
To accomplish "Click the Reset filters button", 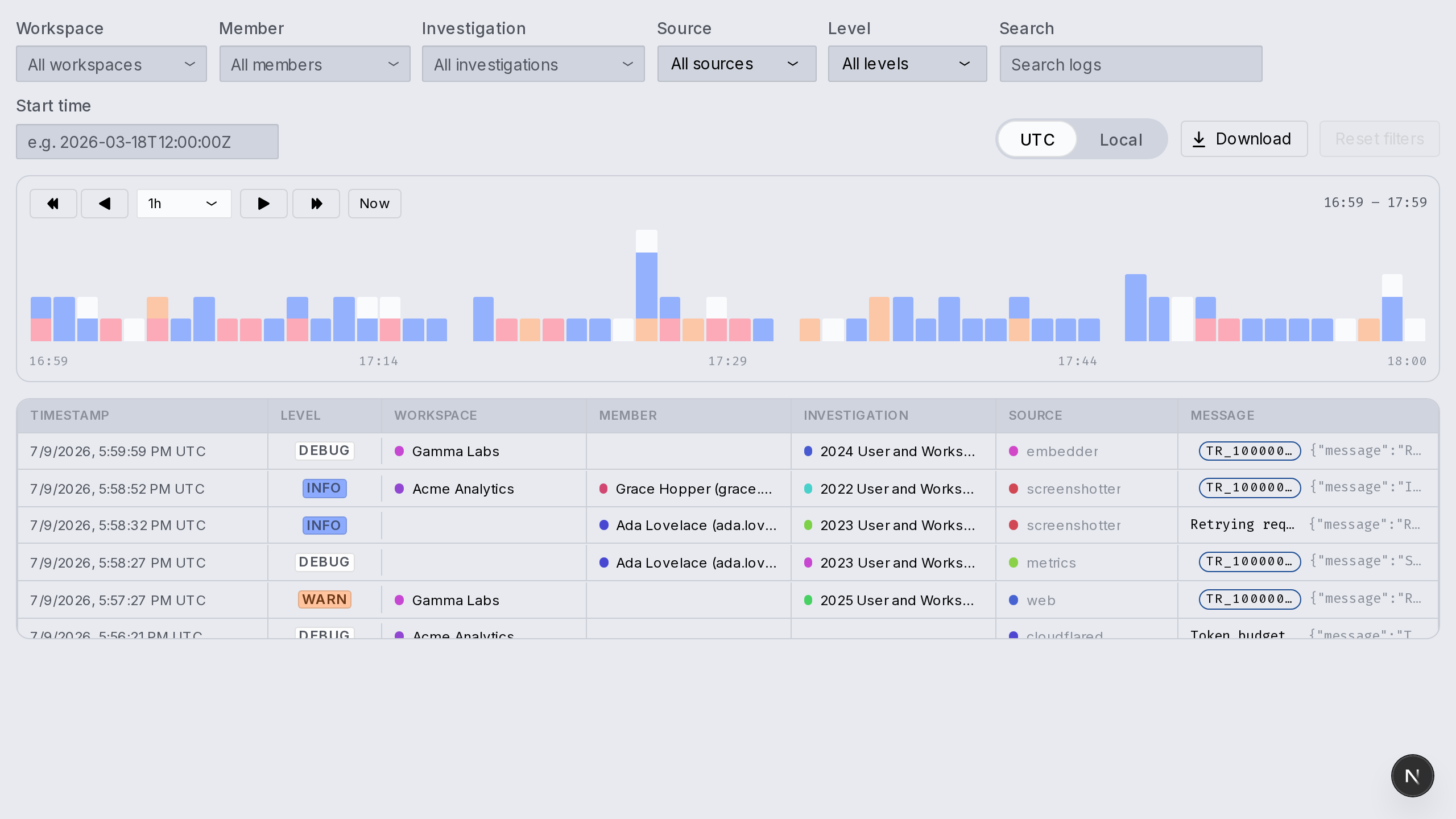I will pyautogui.click(x=1379, y=139).
